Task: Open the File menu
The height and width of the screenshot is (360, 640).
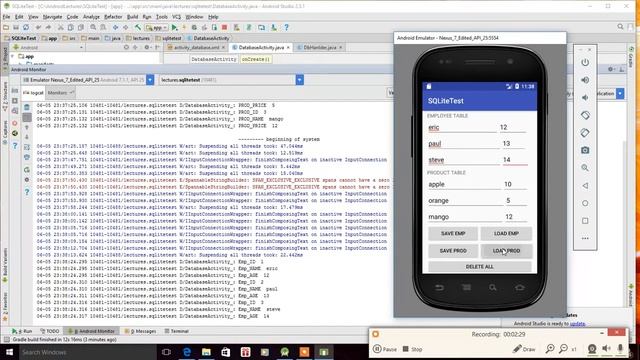Action: point(6,17)
